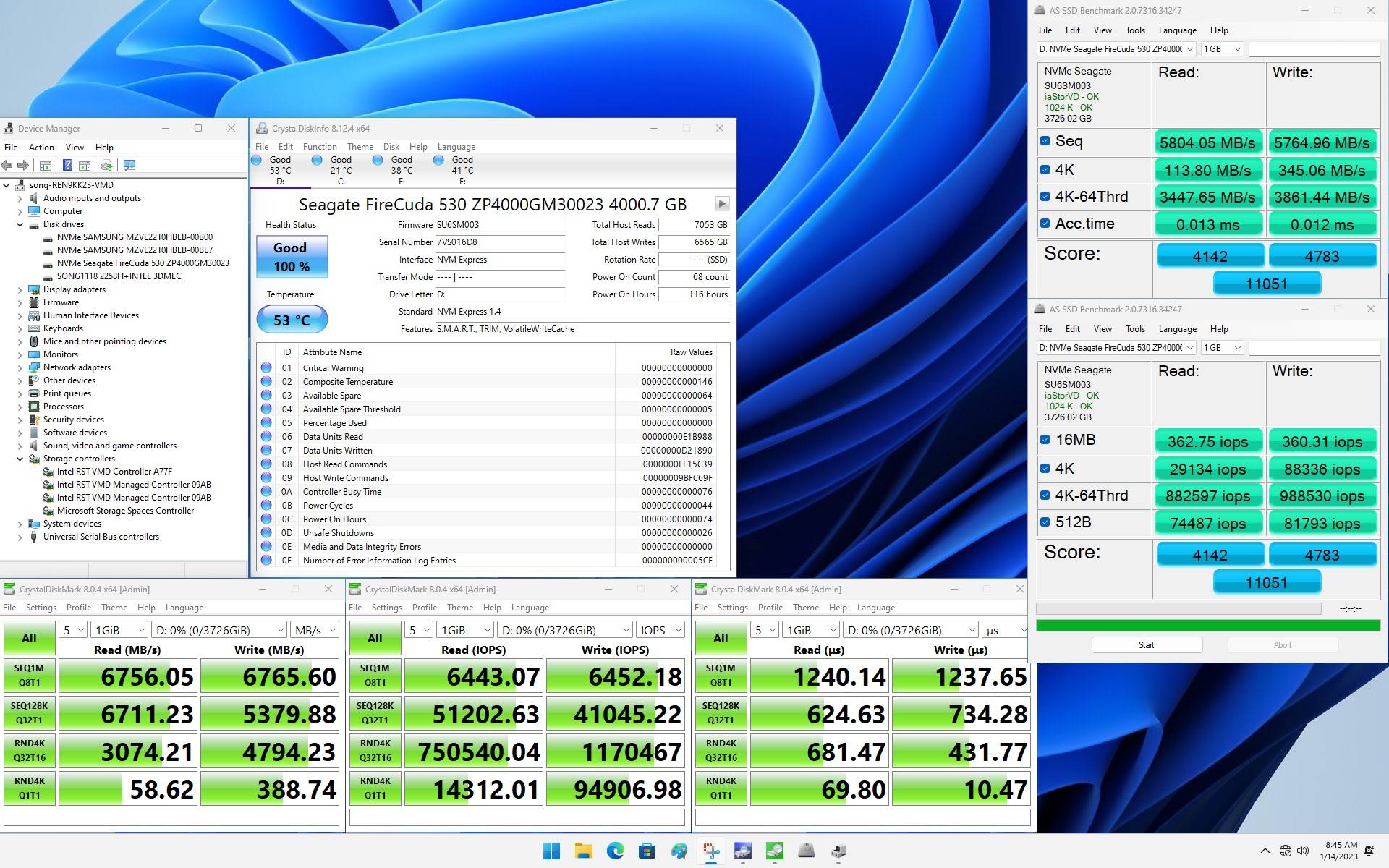This screenshot has width=1389, height=868.
Task: Click next-disk arrow in CrystalDiskInfo header
Action: tap(721, 204)
